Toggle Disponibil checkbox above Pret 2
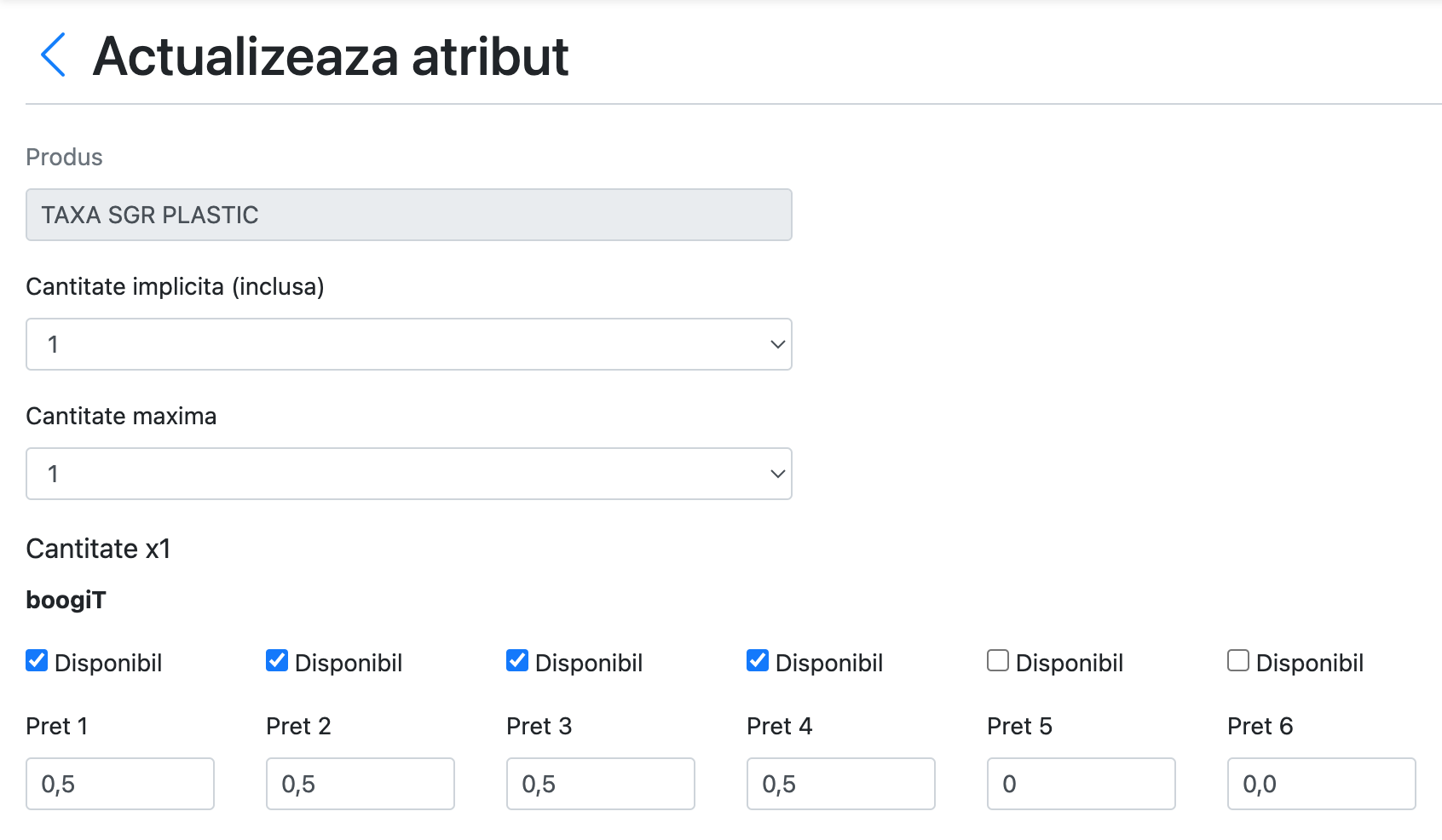The image size is (1442, 840). coord(277,660)
